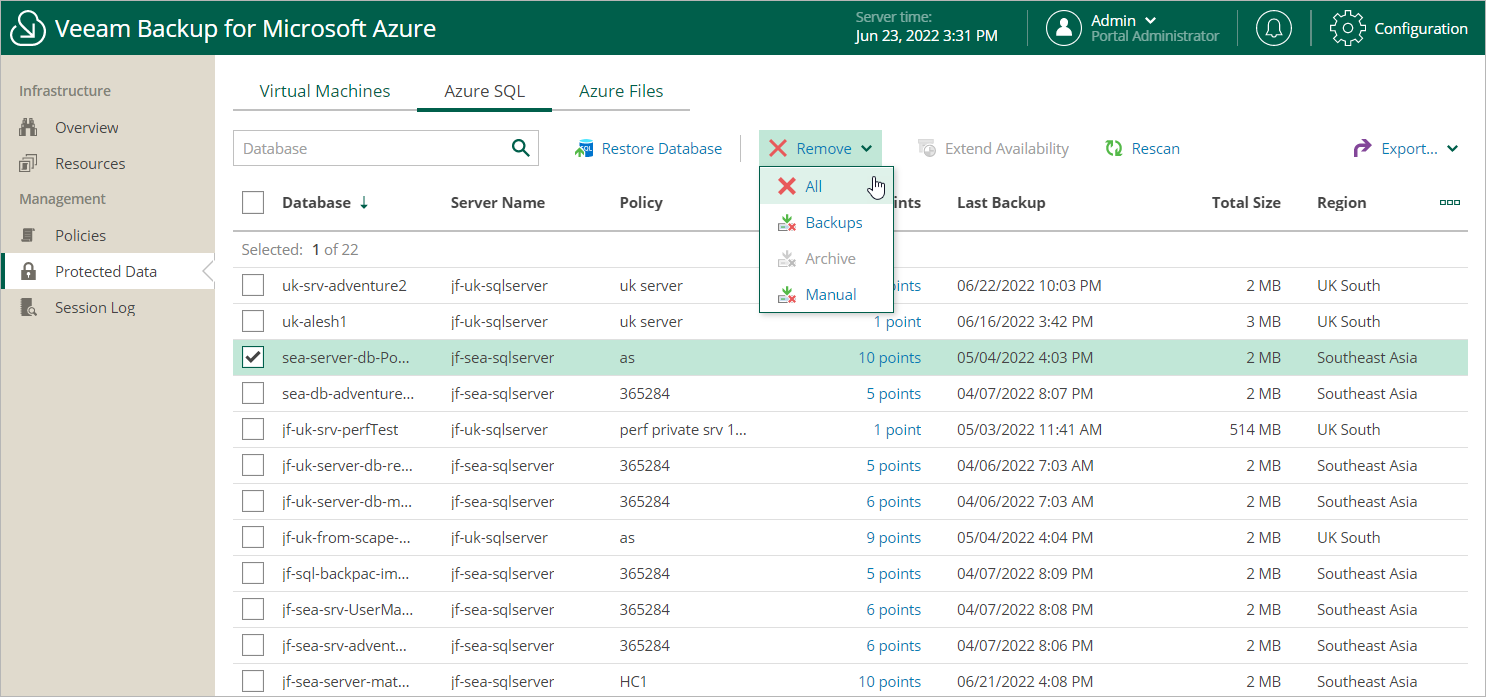Switch to the Virtual Machines tab
This screenshot has height=697, width=1486.
pyautogui.click(x=324, y=91)
